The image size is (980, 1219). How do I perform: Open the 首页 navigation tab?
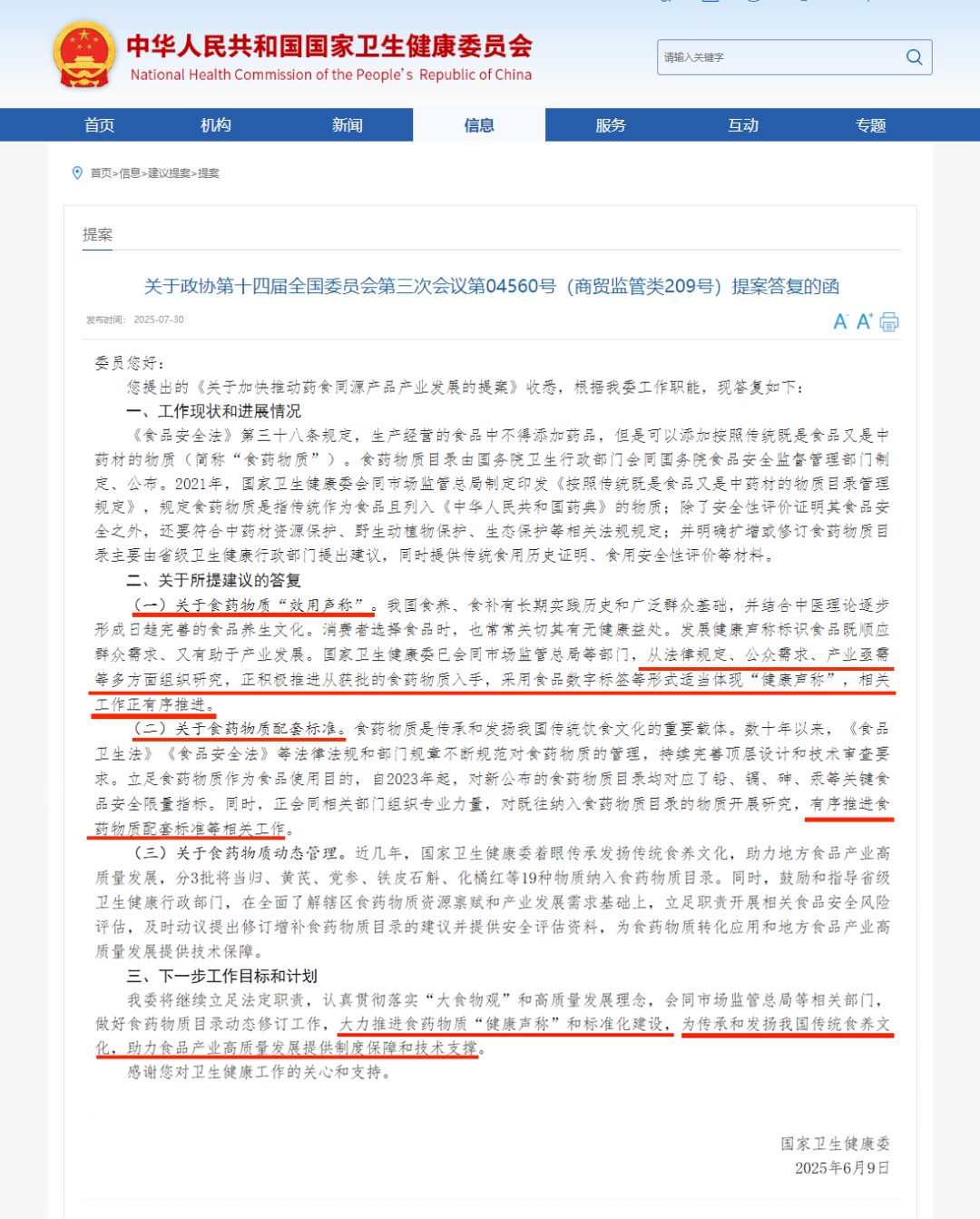(100, 125)
